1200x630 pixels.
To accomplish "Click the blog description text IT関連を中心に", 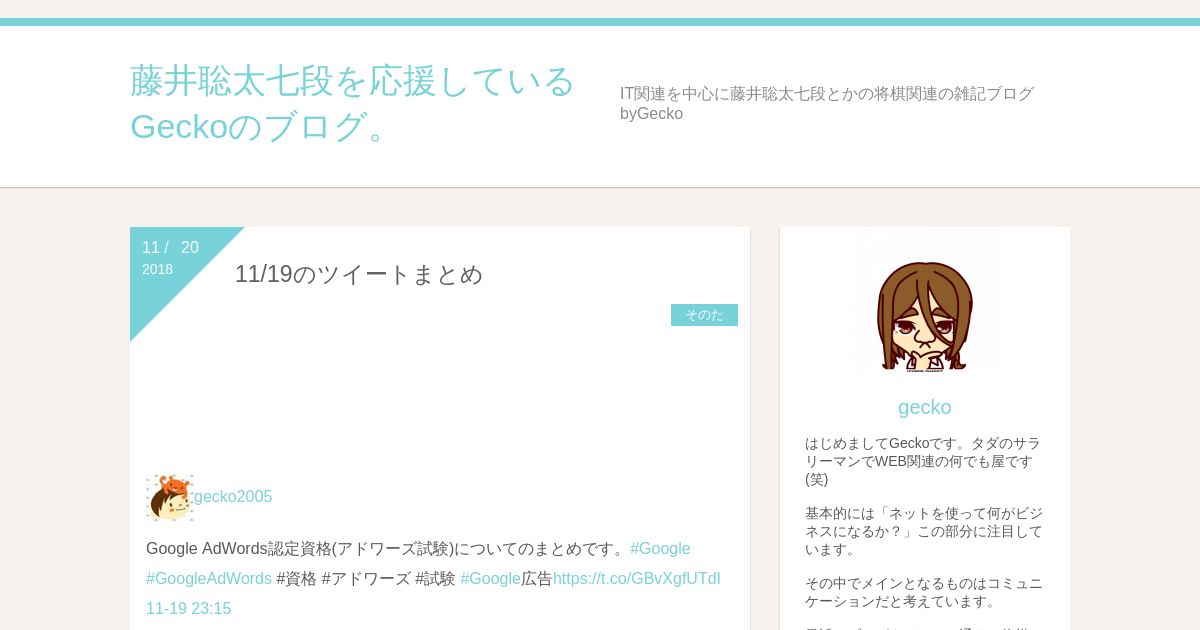I will coord(827,103).
